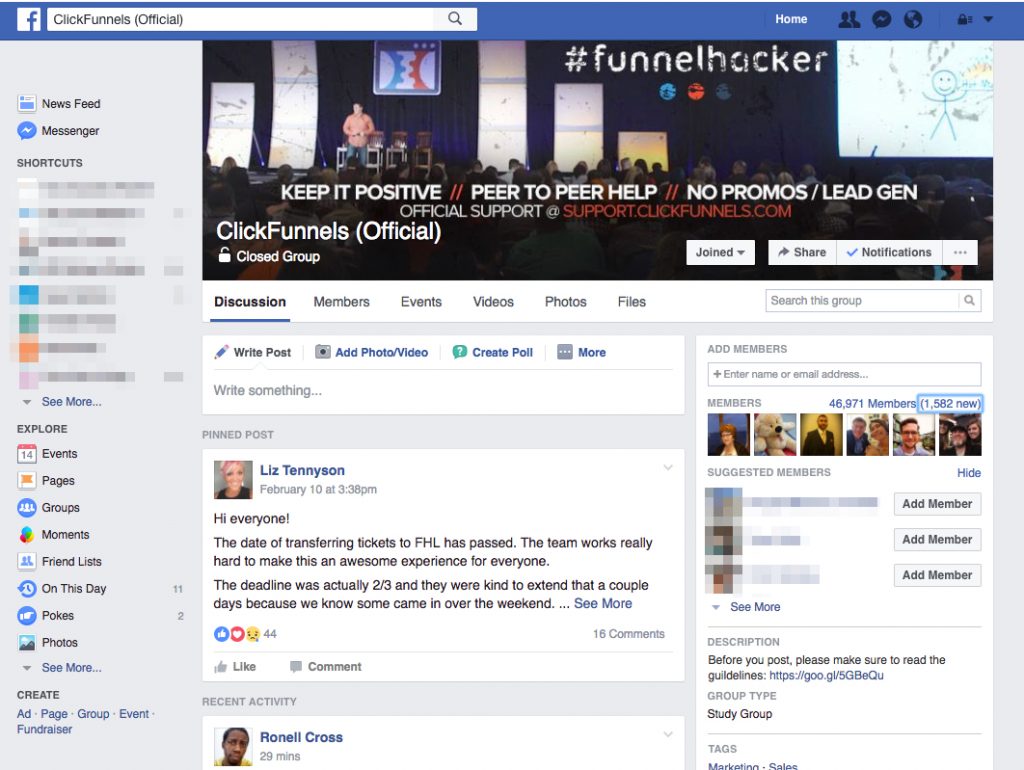Open Events in Explore sidebar
The height and width of the screenshot is (770, 1024).
[59, 454]
